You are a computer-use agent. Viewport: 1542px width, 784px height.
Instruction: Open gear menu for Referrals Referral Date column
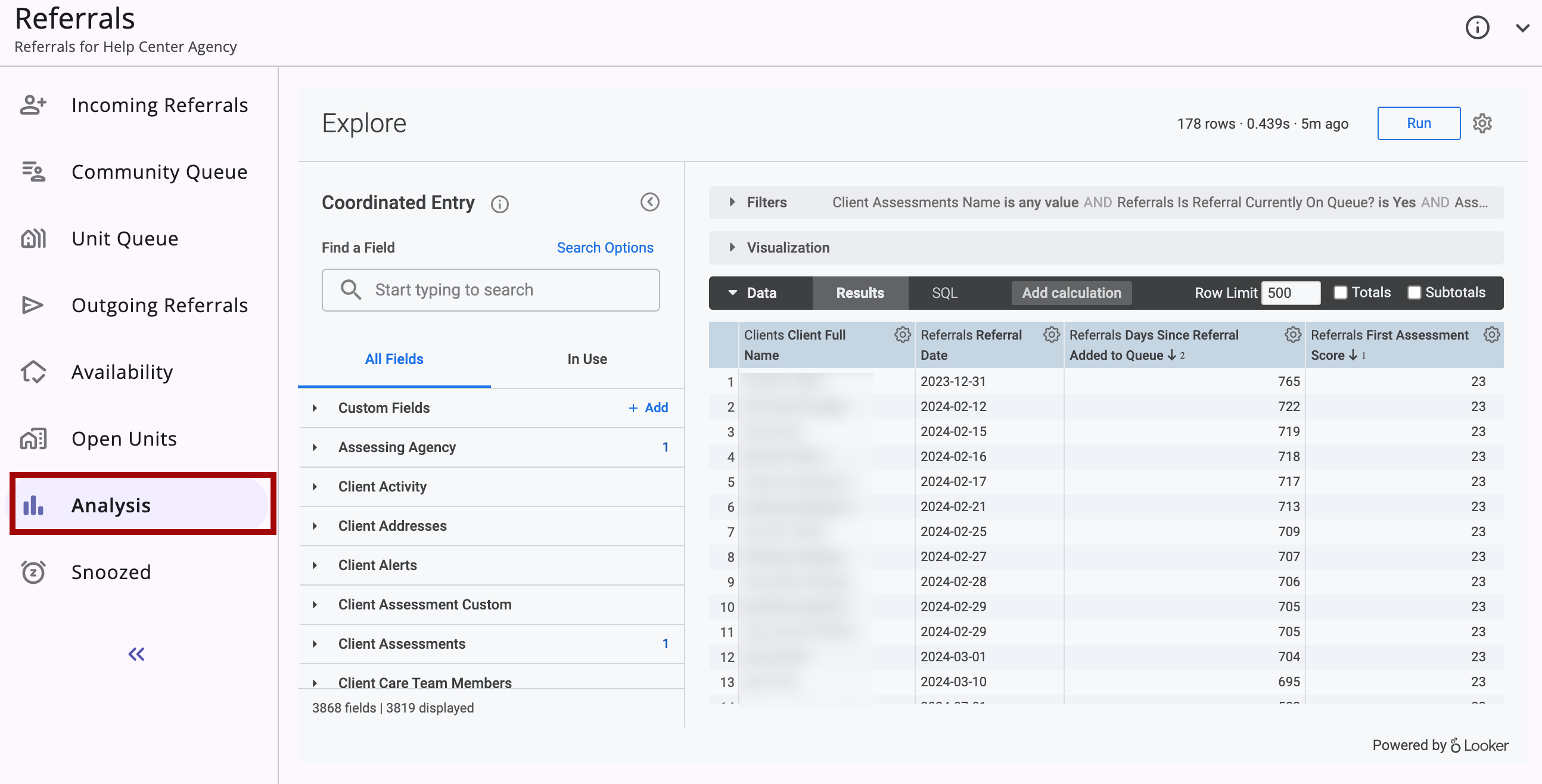[1051, 335]
